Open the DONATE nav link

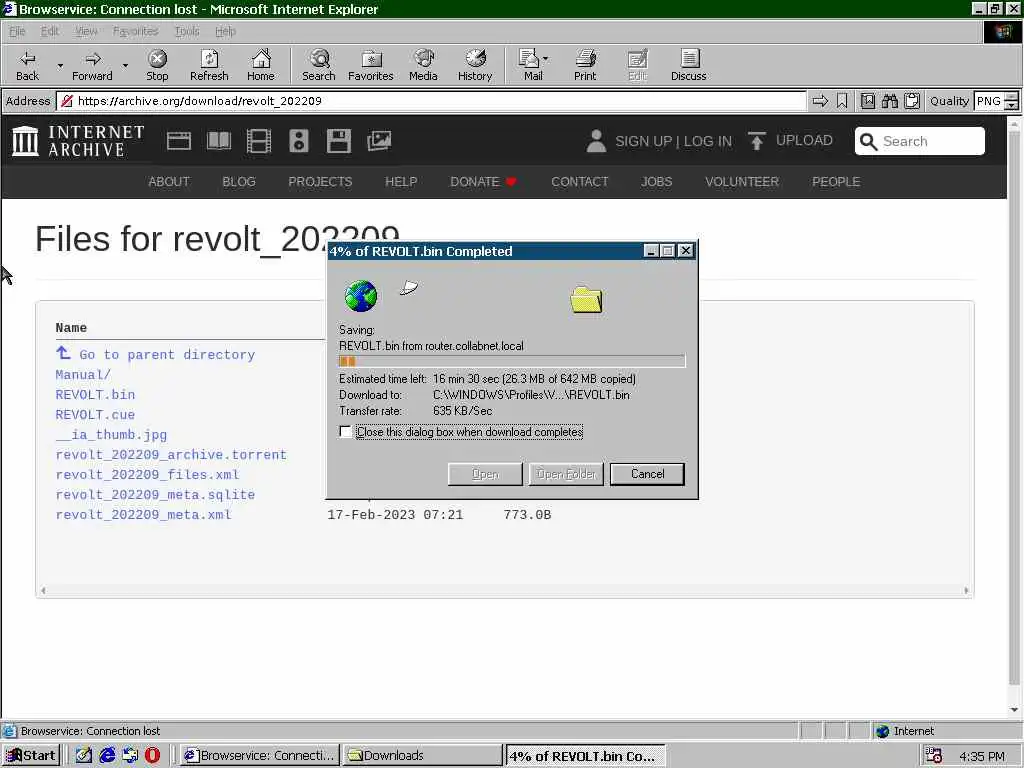click(483, 182)
